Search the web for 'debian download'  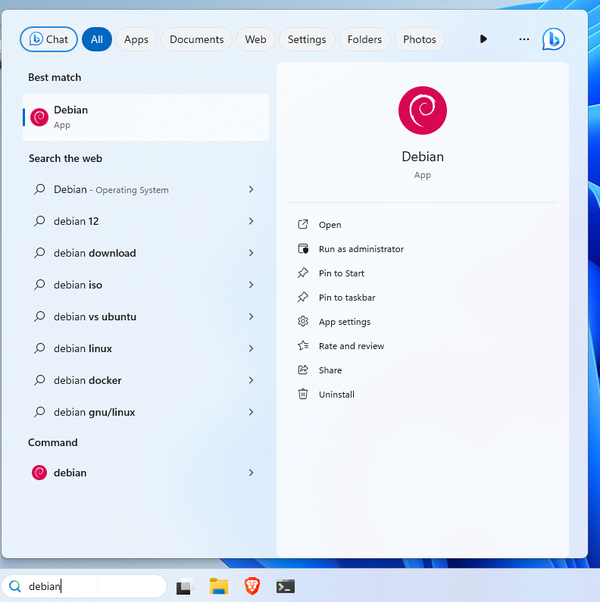click(95, 253)
